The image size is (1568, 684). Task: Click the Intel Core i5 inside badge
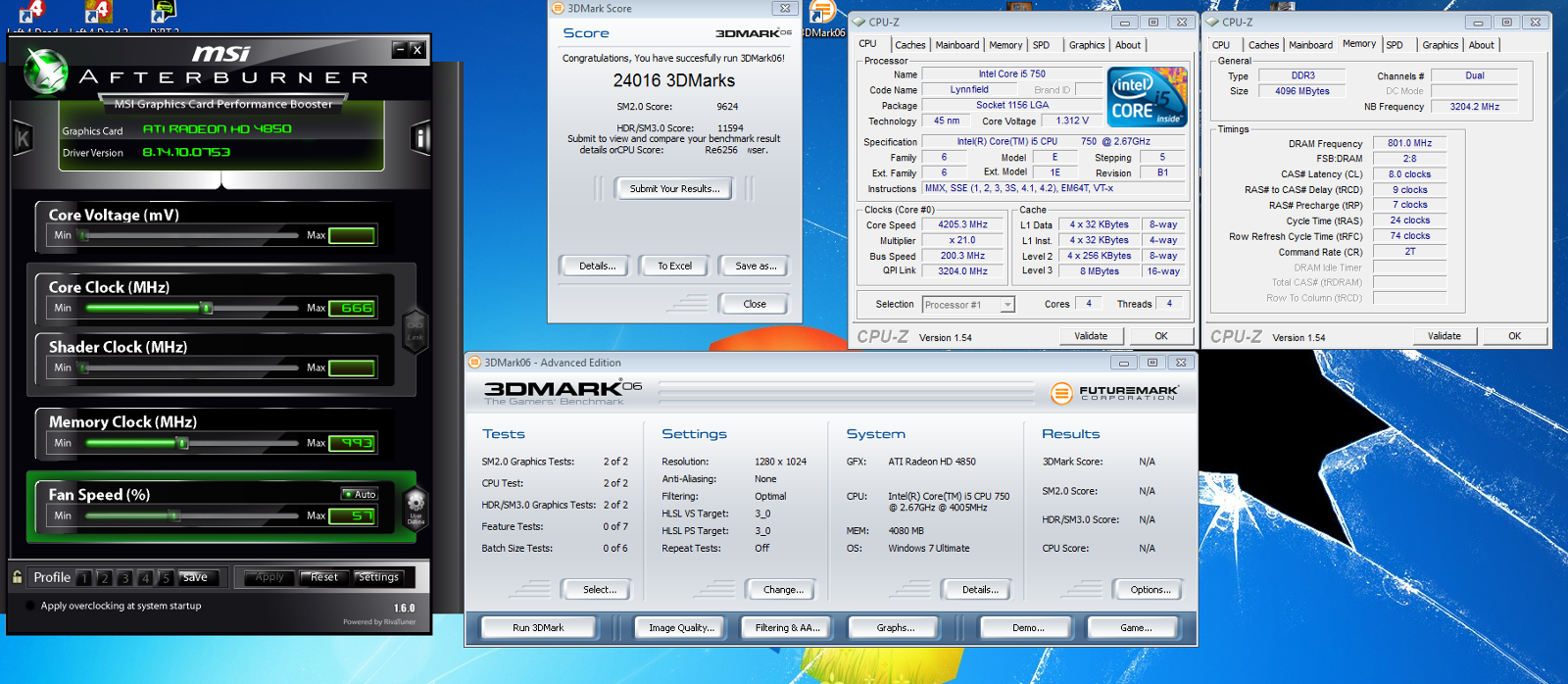(x=1147, y=97)
